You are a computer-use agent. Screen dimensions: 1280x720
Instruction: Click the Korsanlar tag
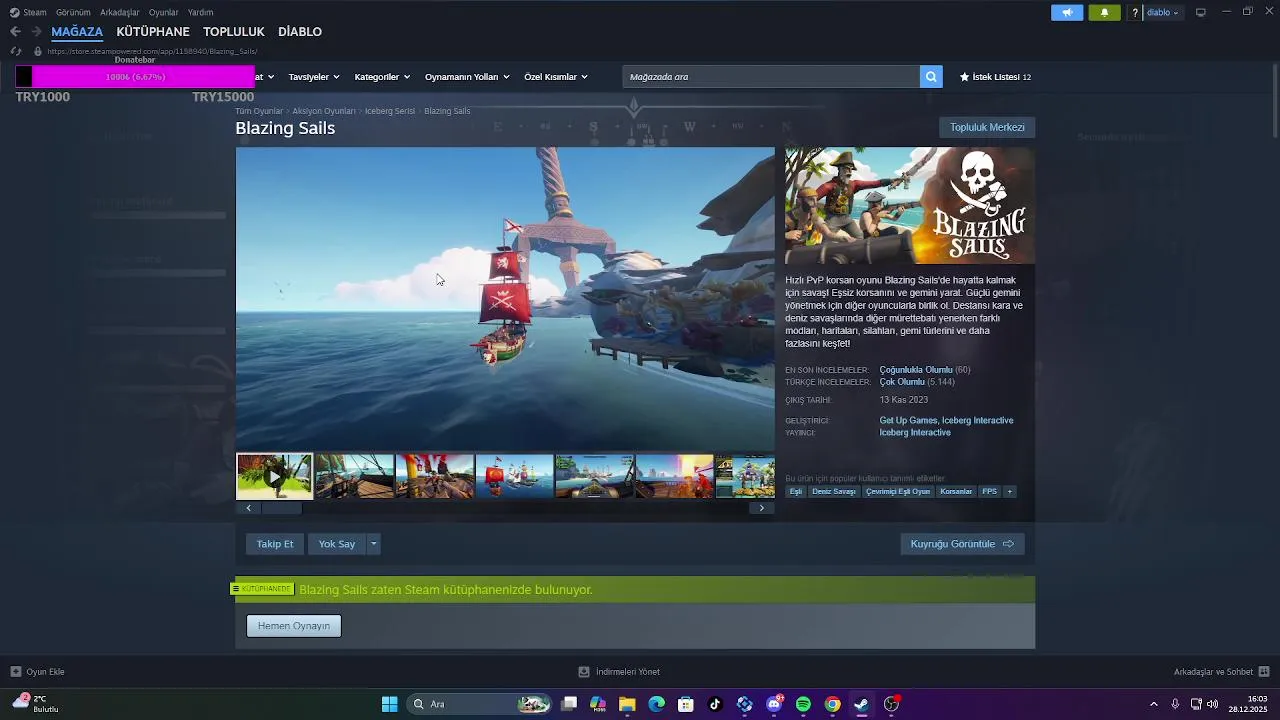coord(956,492)
